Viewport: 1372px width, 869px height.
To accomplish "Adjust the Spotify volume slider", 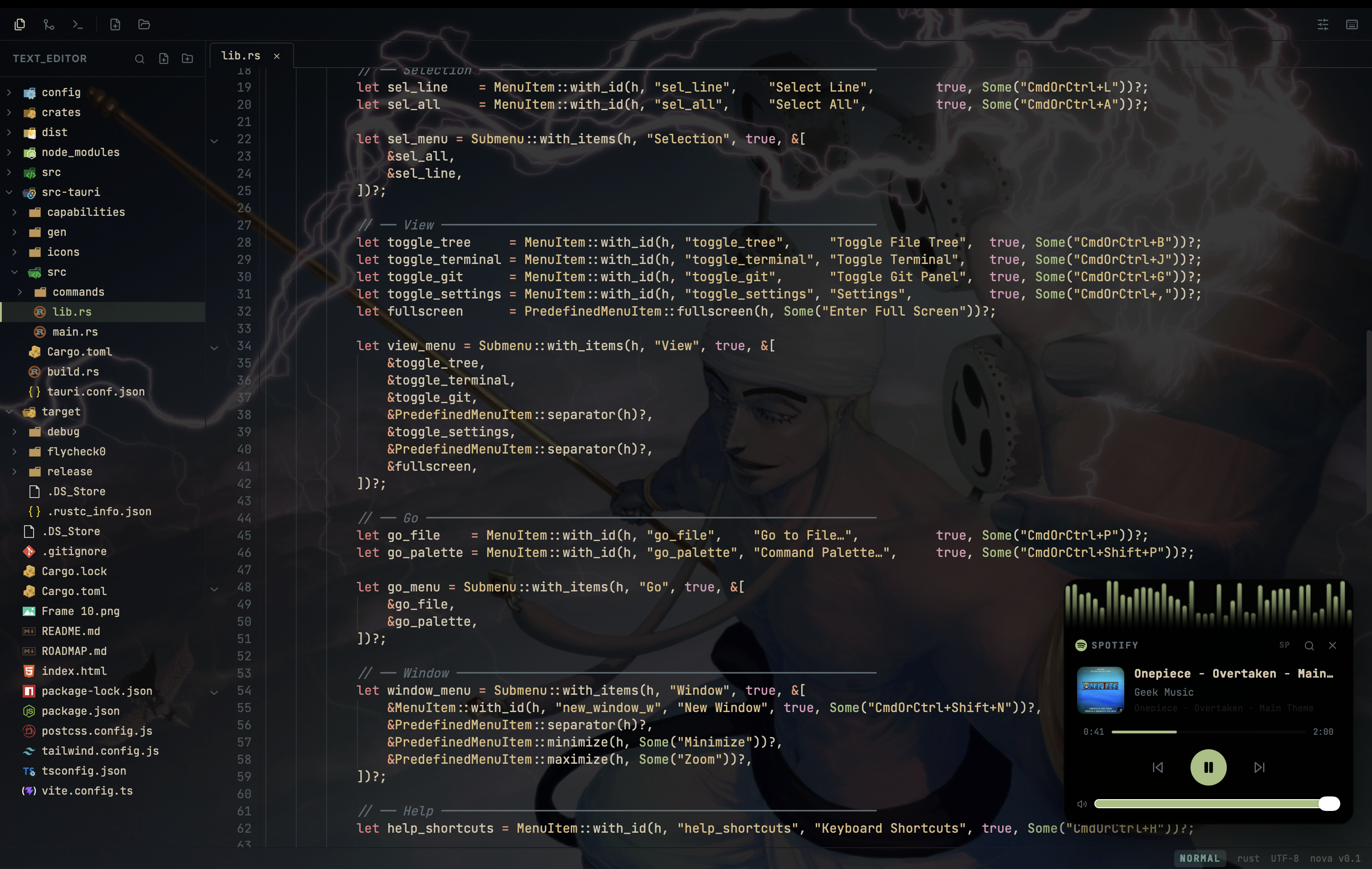I will click(x=1329, y=804).
